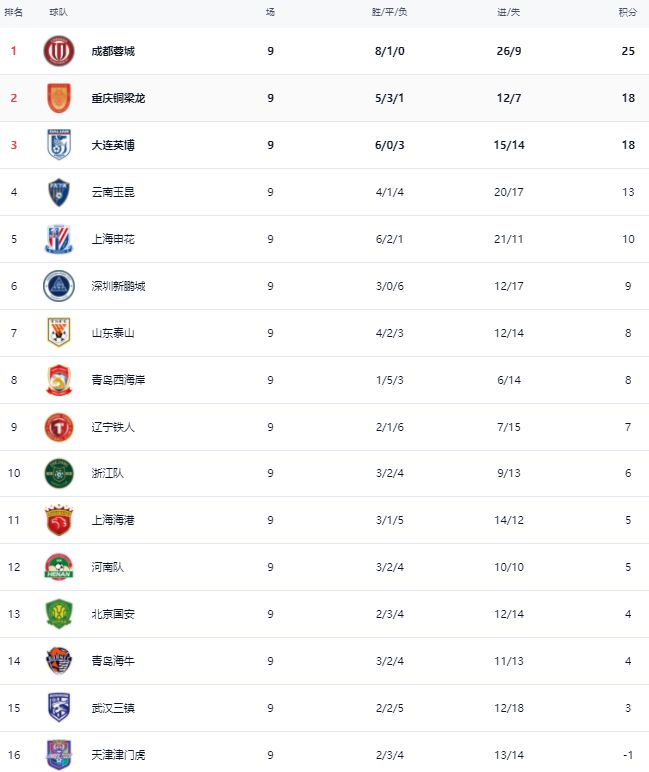
Task: Click the 排名 column header
Action: pos(13,12)
